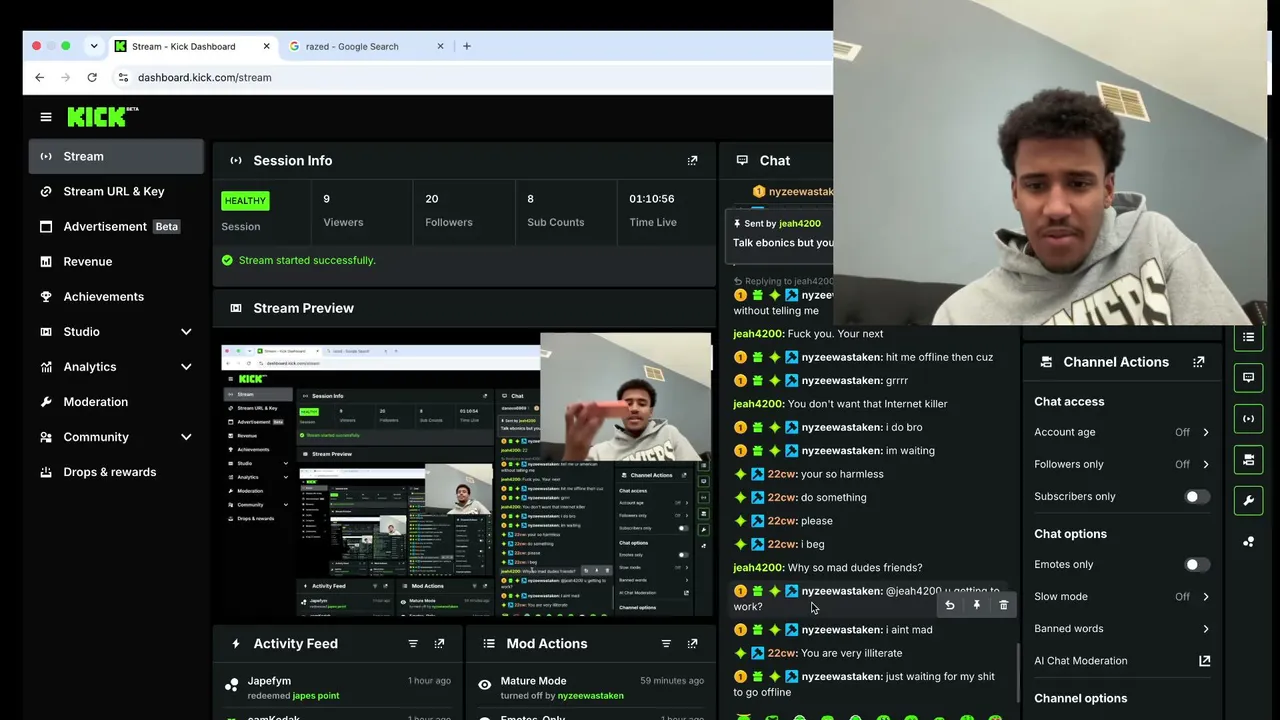Click the 01:10:56 Time Live value
This screenshot has width=1280, height=720.
tap(652, 199)
